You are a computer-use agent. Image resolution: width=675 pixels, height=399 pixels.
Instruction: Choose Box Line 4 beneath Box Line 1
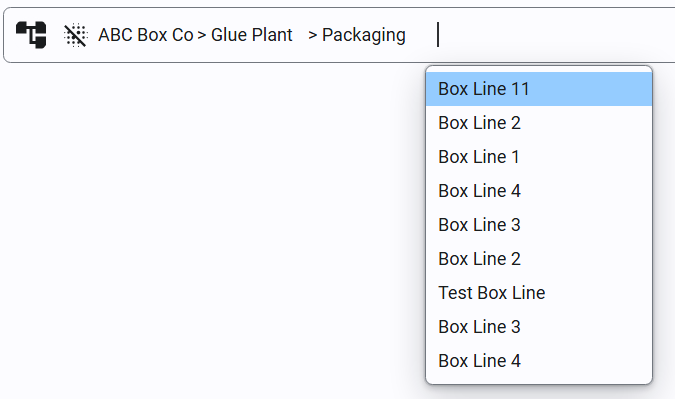click(x=539, y=191)
